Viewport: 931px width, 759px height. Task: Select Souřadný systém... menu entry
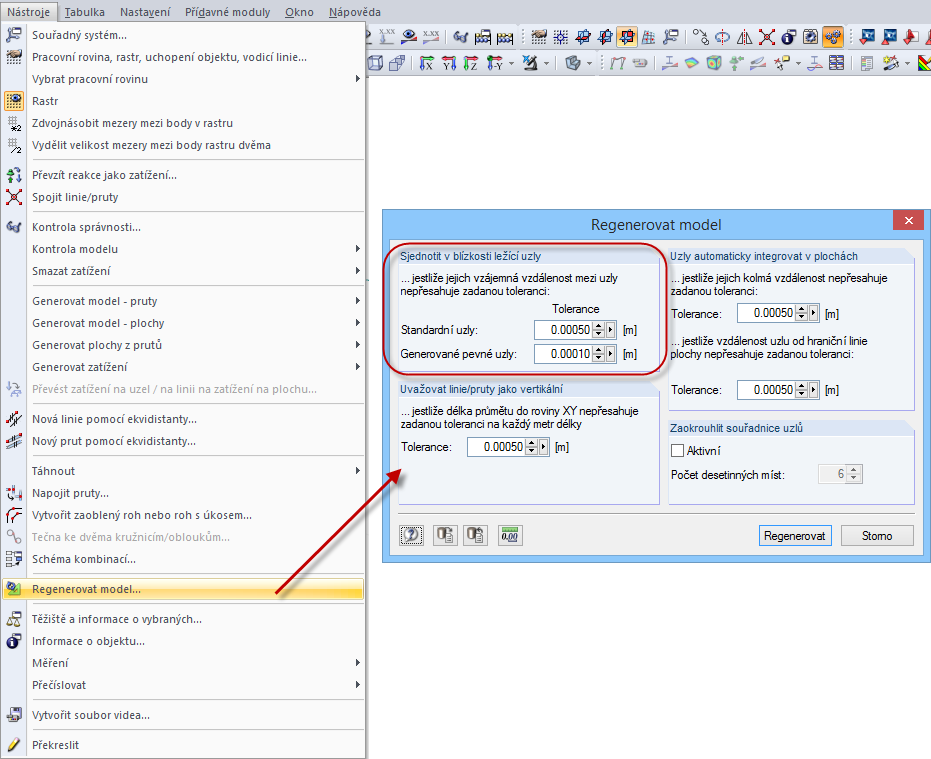click(x=183, y=35)
